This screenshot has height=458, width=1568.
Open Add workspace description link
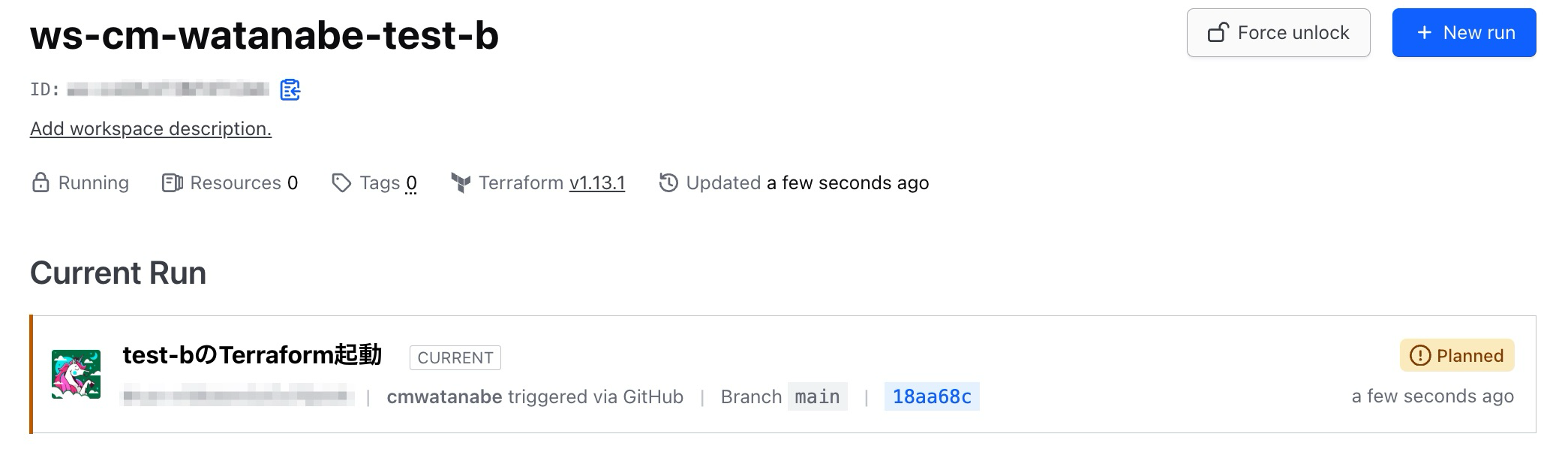151,129
